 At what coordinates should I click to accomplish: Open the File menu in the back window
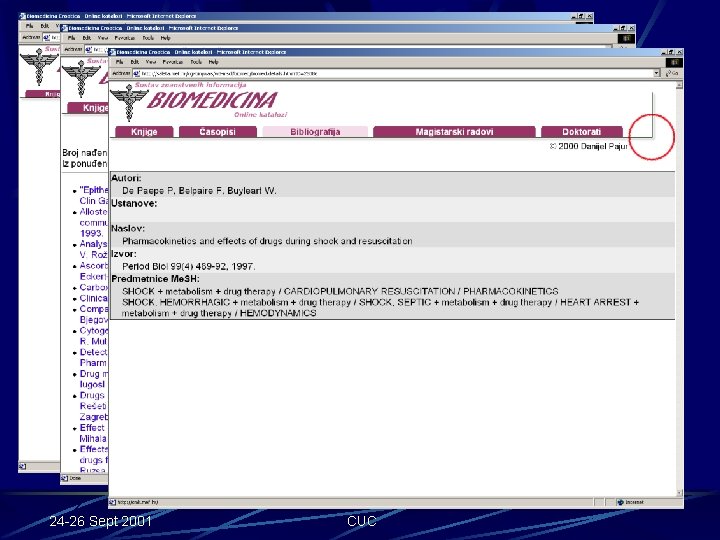point(29,26)
